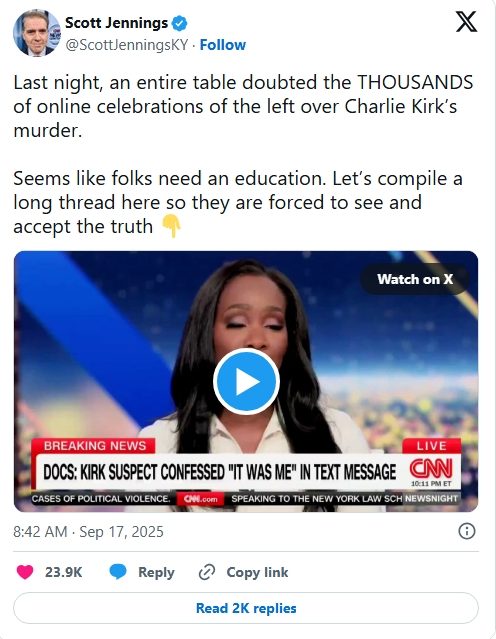Like the tweet with the heart icon
Screen dimensions: 496x639
tap(24, 572)
